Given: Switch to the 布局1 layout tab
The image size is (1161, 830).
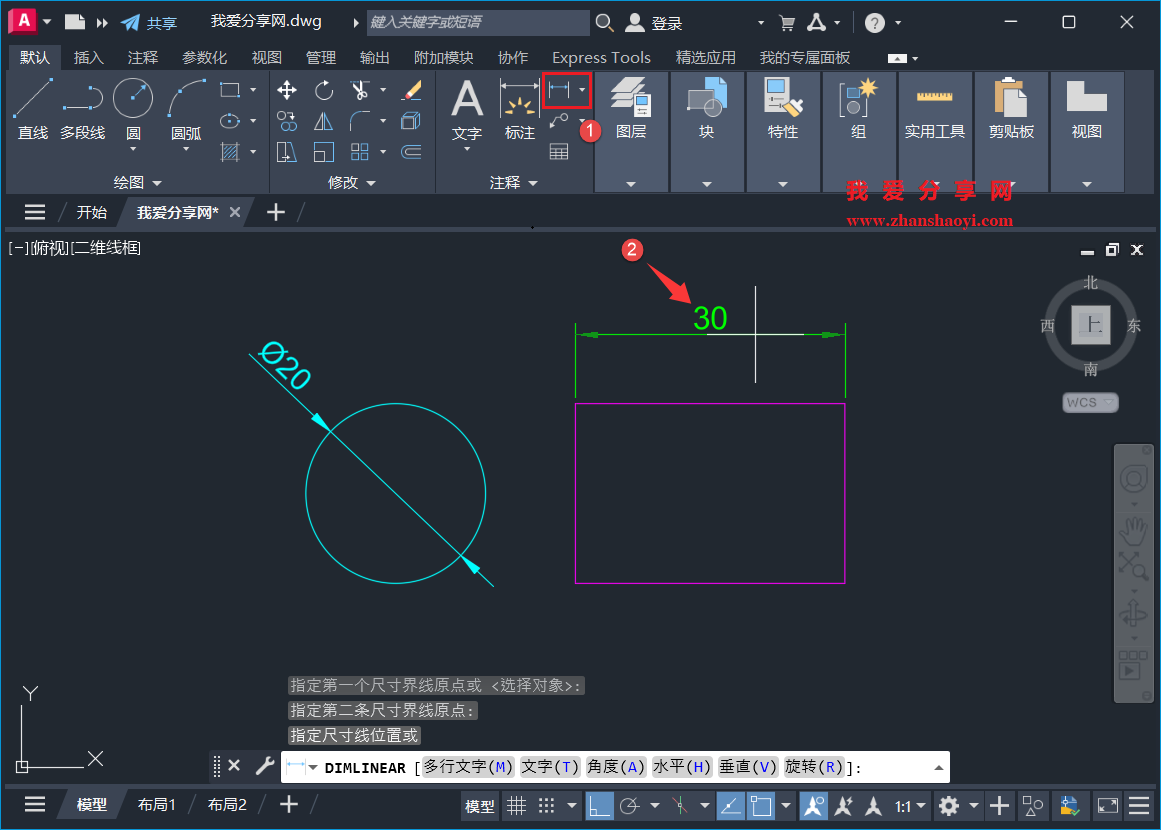Looking at the screenshot, I should point(158,804).
